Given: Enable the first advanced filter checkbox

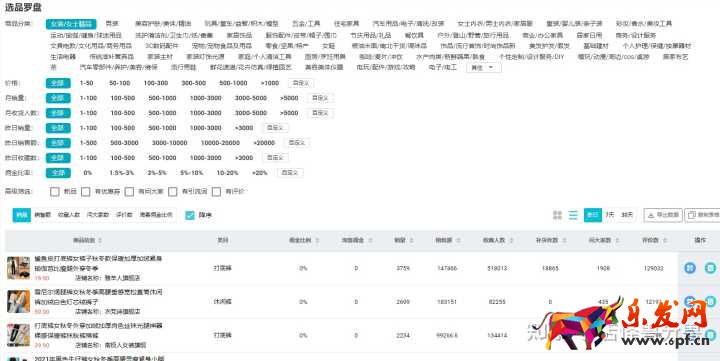Looking at the screenshot, I should click(x=55, y=191).
